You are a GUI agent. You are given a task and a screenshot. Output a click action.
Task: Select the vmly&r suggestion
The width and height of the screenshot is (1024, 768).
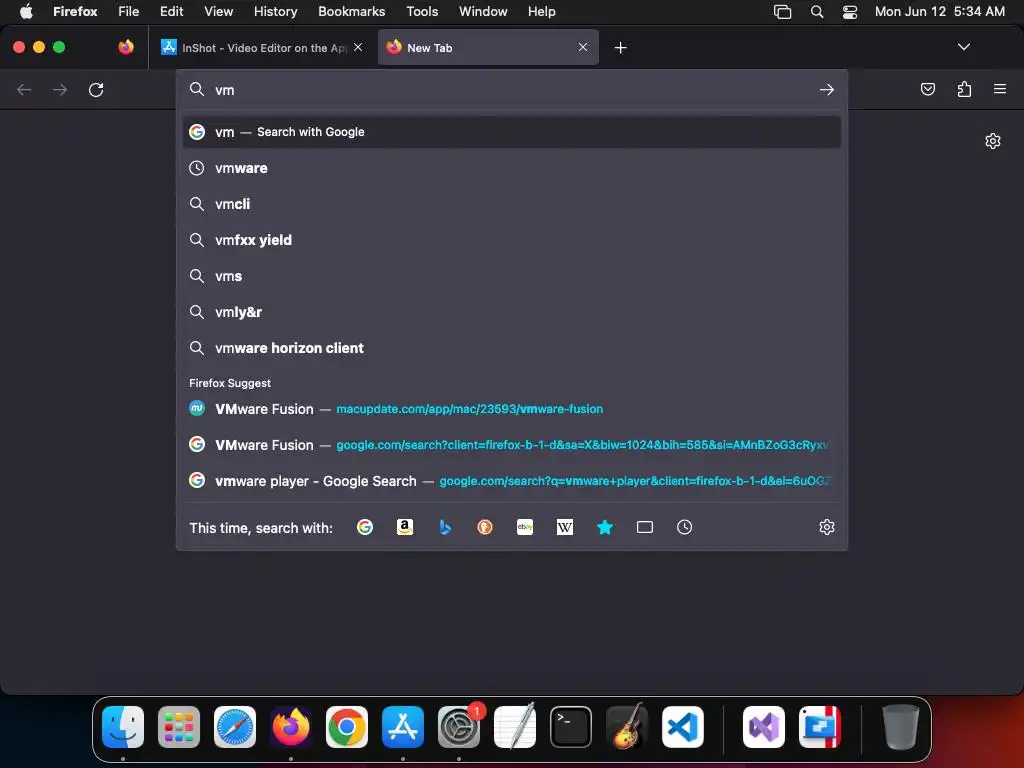(x=512, y=312)
